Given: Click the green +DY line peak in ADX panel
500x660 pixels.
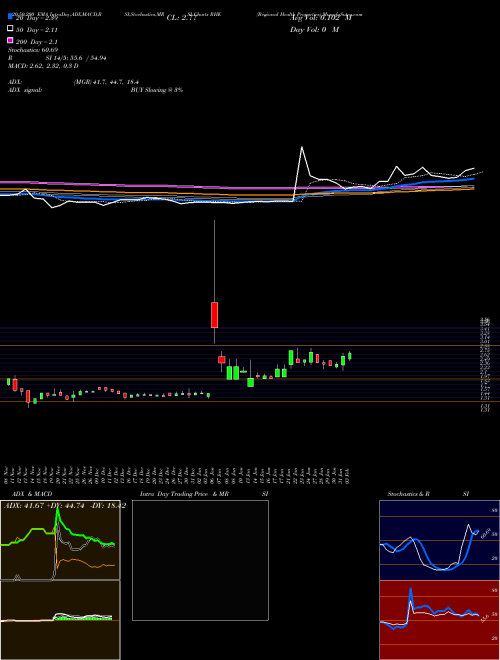Looking at the screenshot, I should point(56,511).
